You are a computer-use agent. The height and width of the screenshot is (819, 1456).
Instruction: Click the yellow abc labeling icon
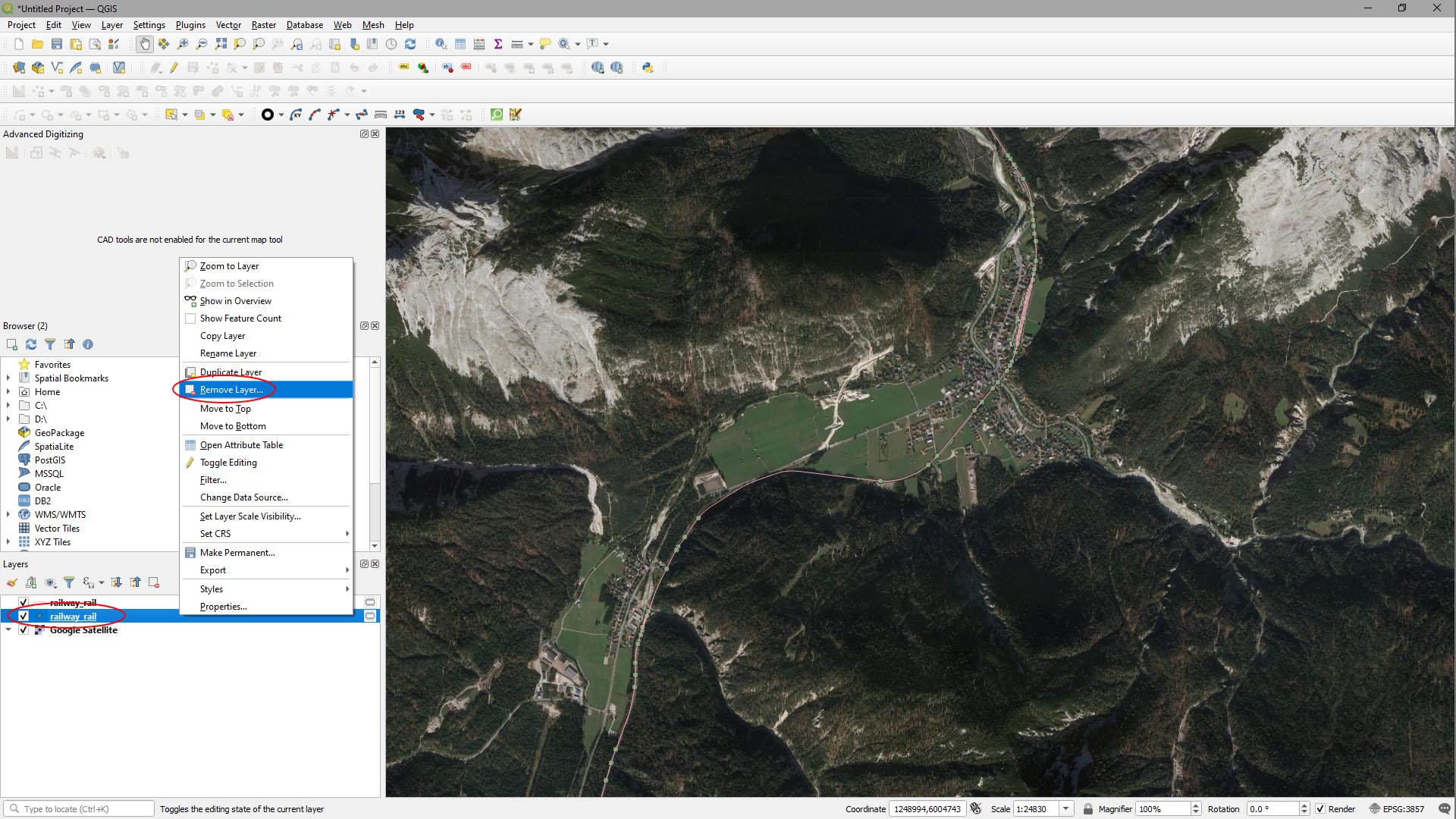pos(404,67)
